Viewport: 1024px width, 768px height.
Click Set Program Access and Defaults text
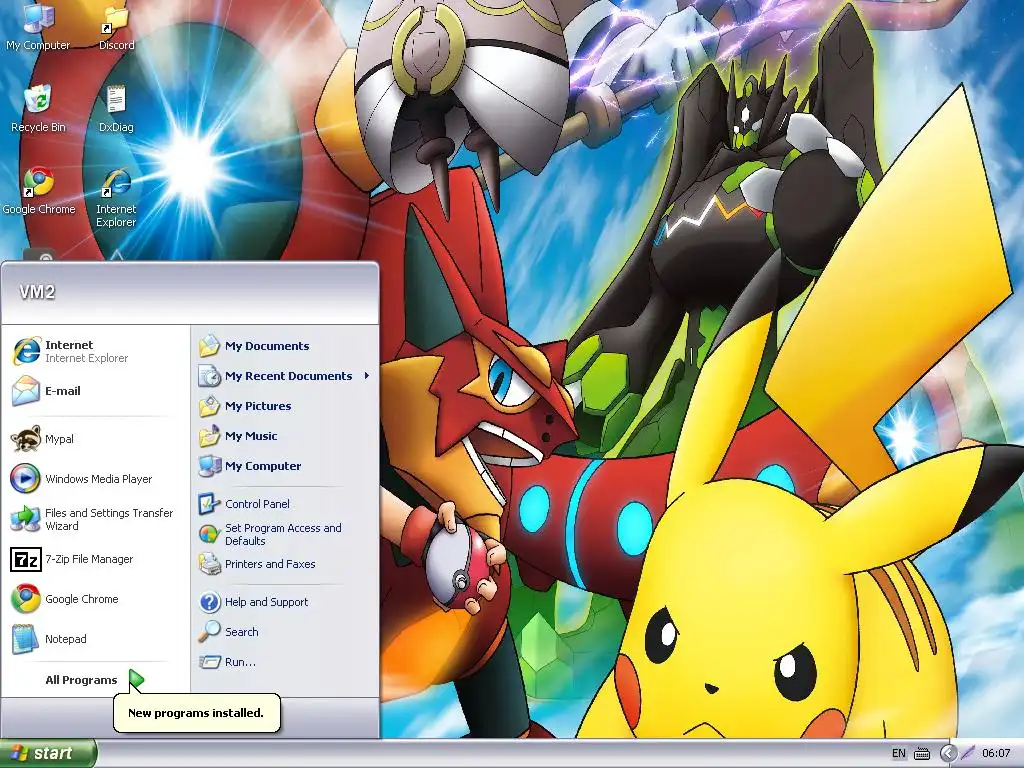[x=283, y=534]
